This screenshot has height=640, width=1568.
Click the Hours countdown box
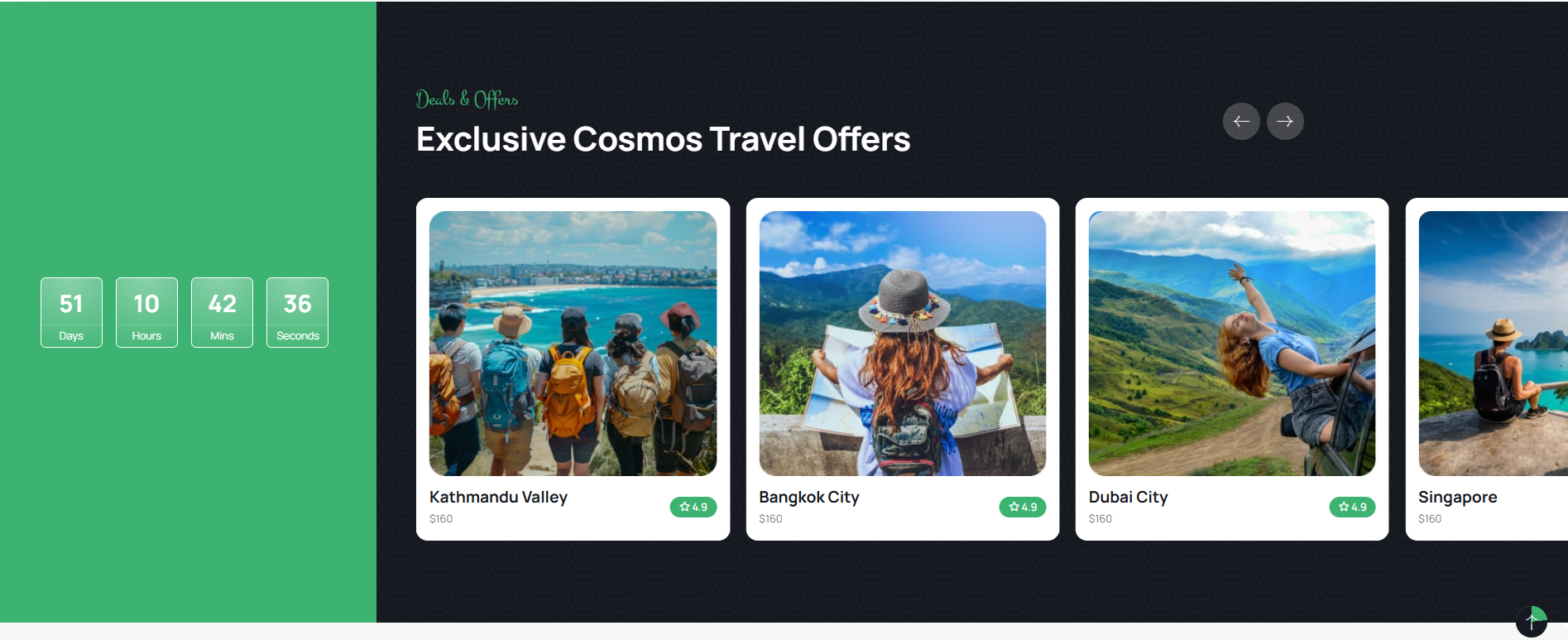tap(146, 312)
